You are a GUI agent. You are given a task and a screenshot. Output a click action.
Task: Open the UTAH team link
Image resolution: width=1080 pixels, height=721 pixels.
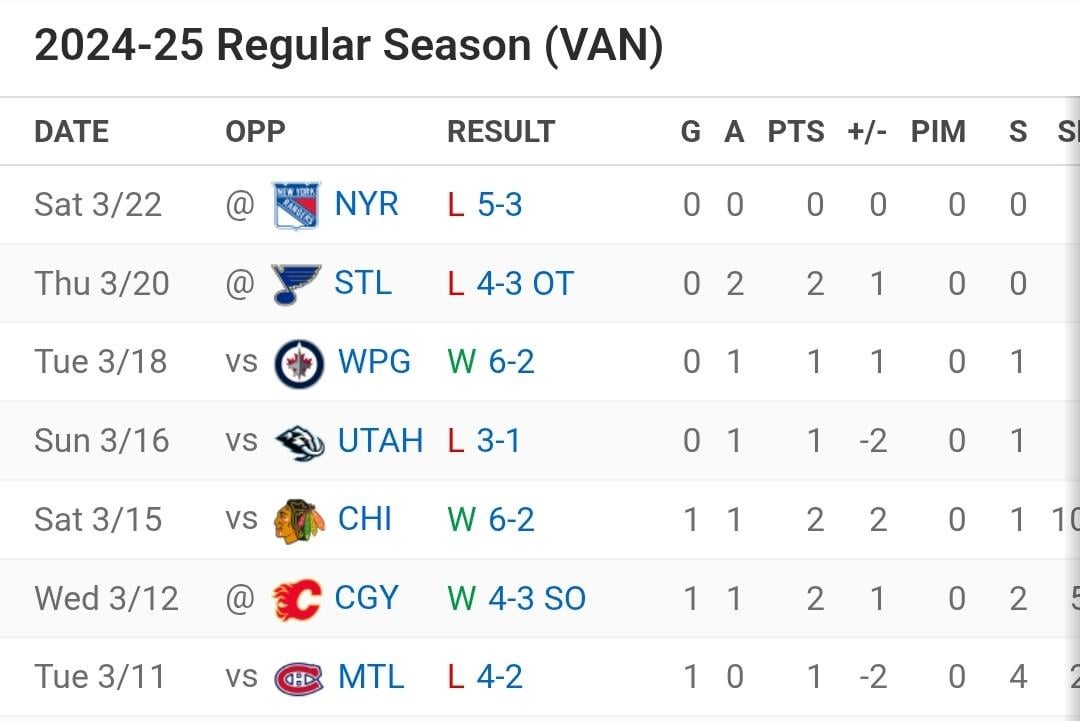pyautogui.click(x=380, y=440)
